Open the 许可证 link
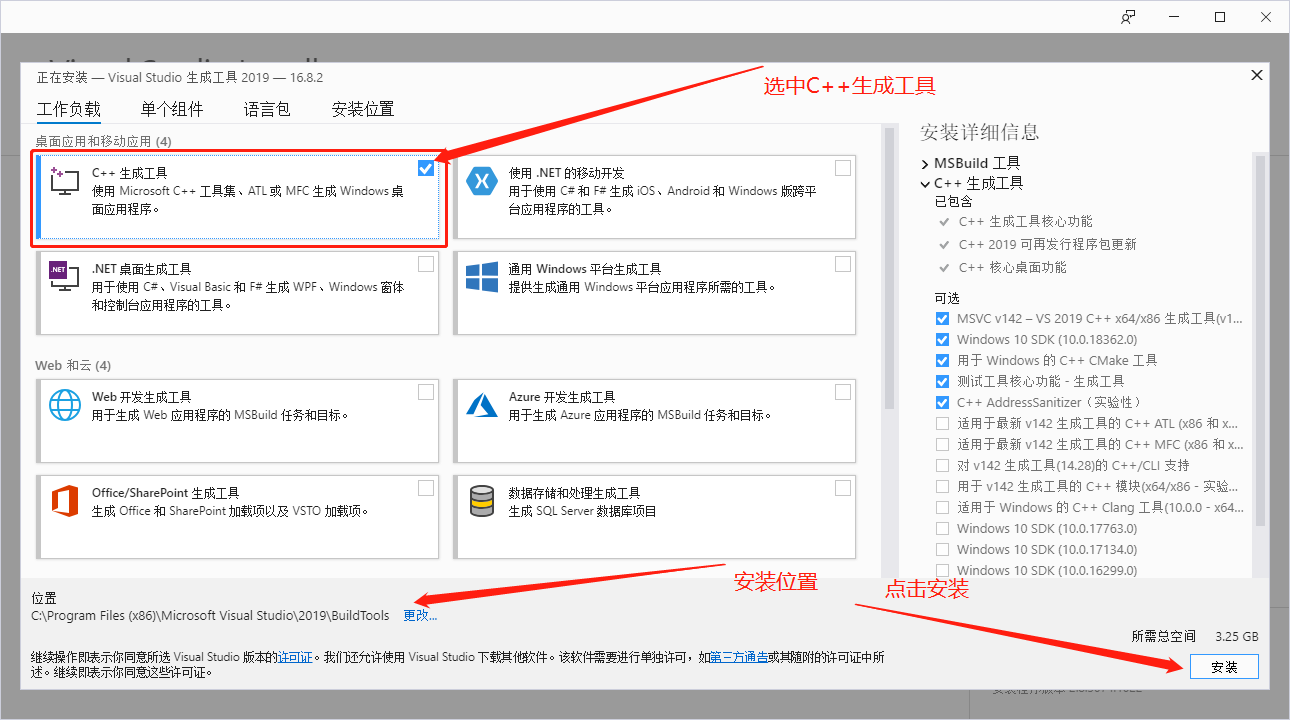 point(295,657)
